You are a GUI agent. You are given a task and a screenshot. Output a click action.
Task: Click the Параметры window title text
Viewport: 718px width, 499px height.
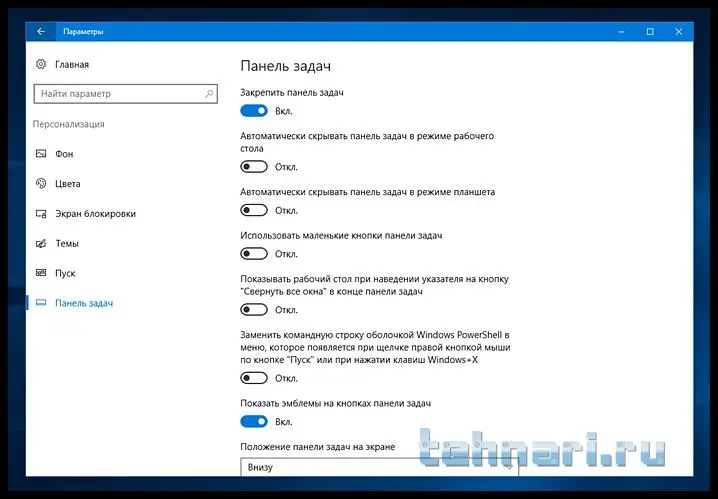coord(83,32)
